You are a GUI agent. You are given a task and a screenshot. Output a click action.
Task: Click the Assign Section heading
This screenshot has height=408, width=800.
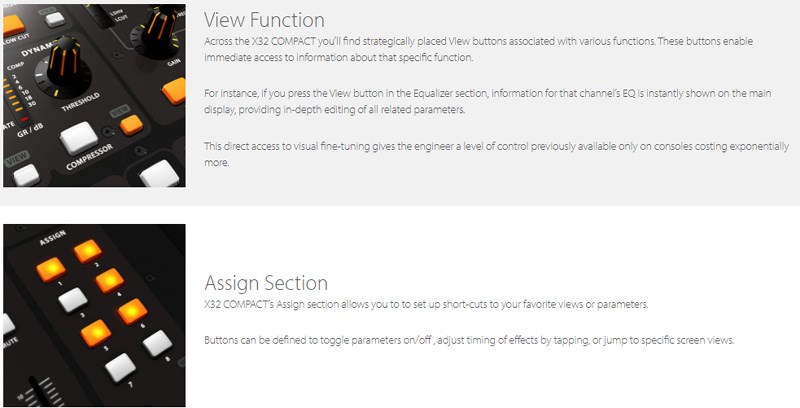click(266, 283)
